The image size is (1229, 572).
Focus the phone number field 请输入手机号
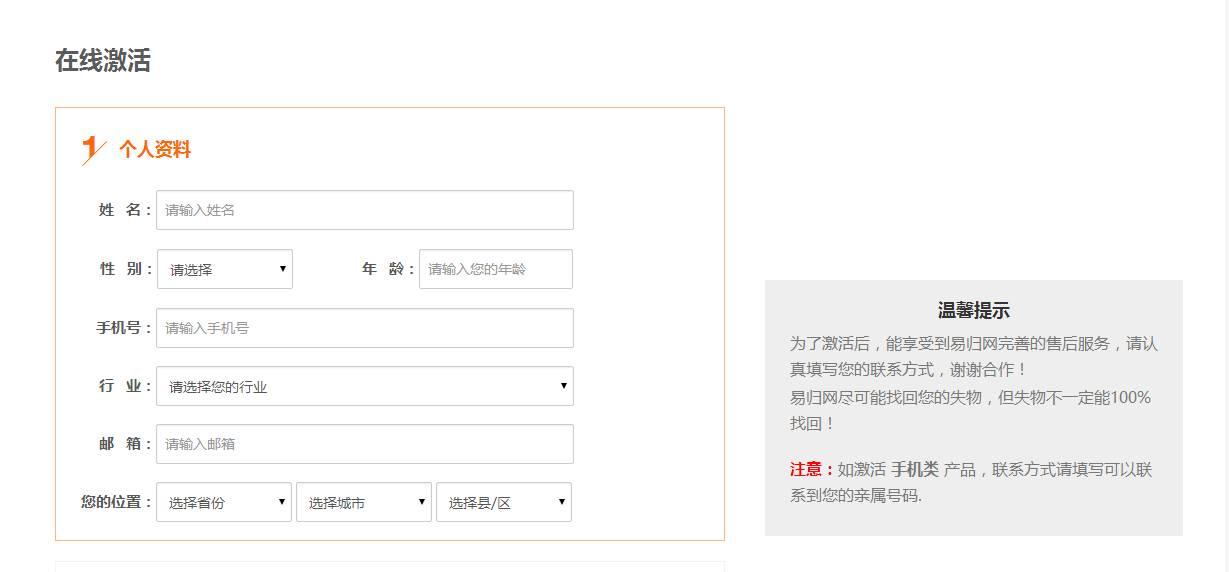(x=365, y=328)
